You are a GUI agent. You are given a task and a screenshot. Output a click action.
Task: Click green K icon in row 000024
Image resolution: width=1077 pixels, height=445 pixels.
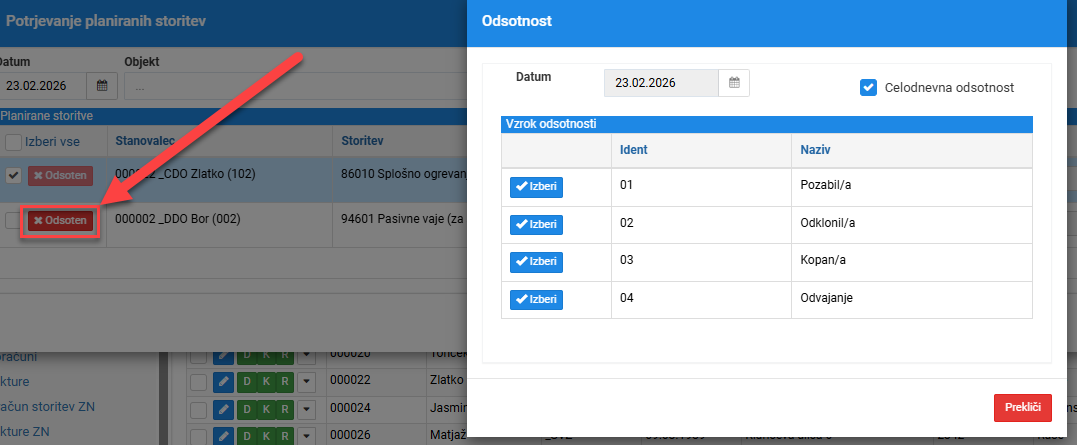(x=265, y=409)
